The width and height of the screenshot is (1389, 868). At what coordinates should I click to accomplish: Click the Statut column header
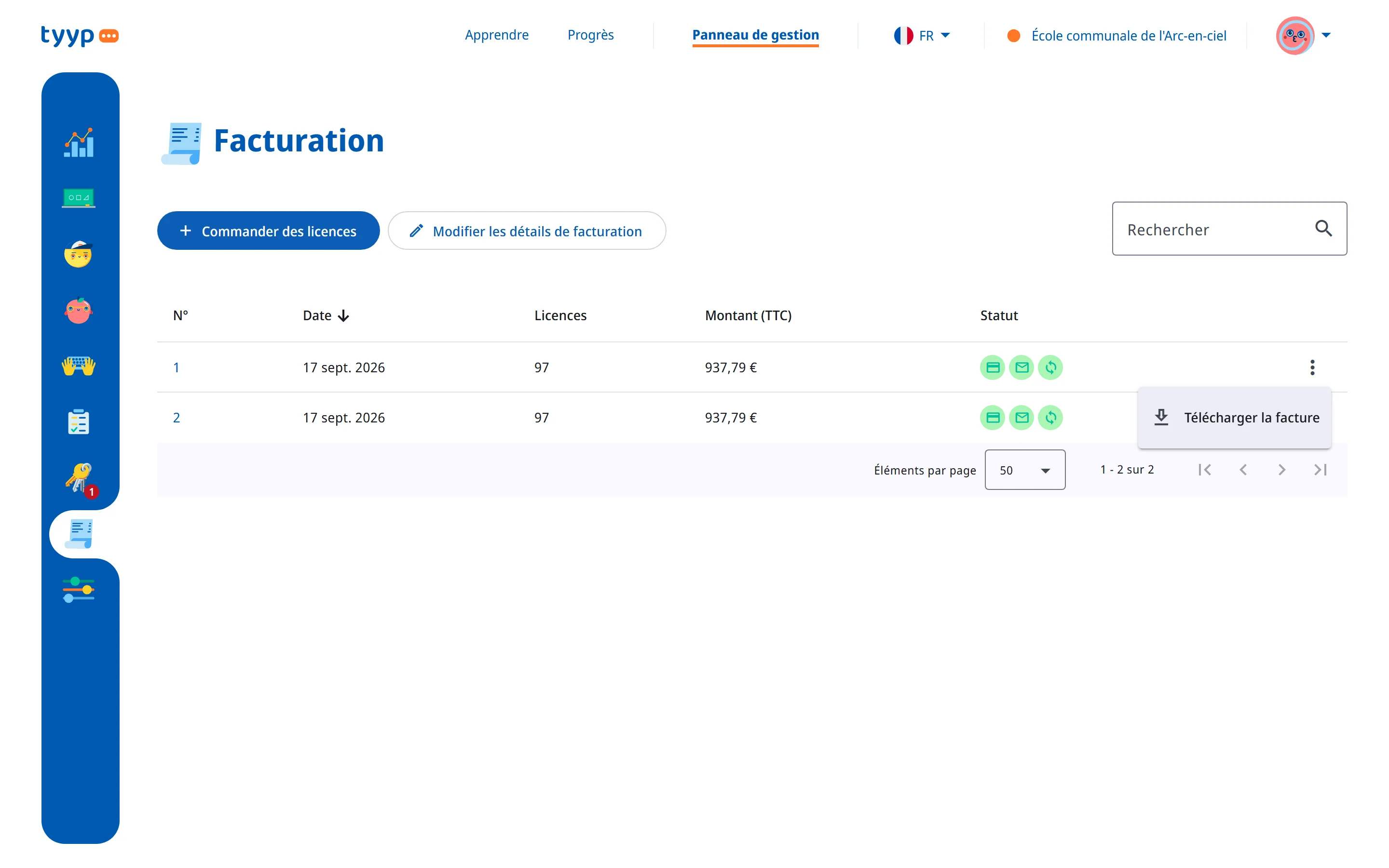999,316
